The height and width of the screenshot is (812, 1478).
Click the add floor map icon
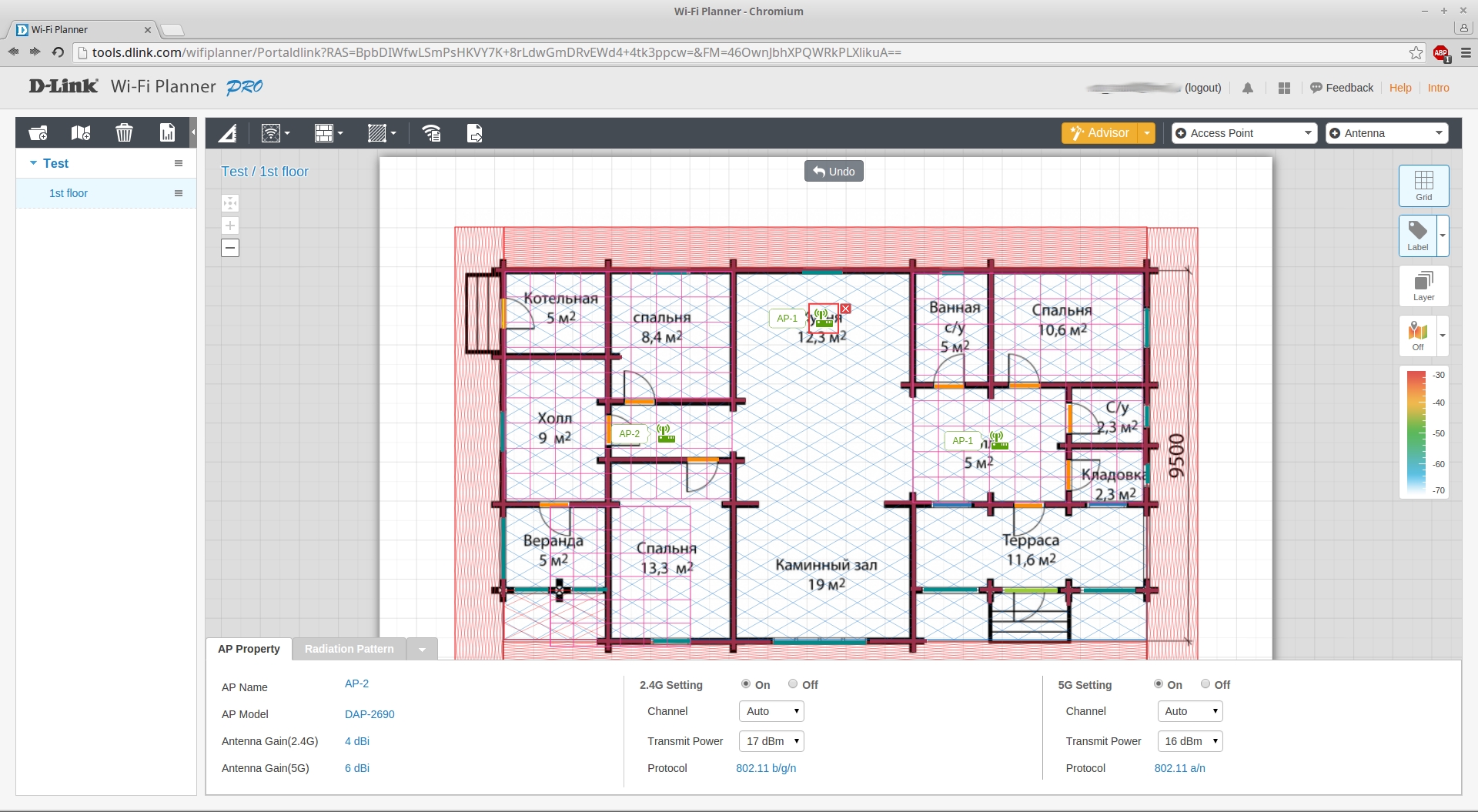pyautogui.click(x=81, y=133)
